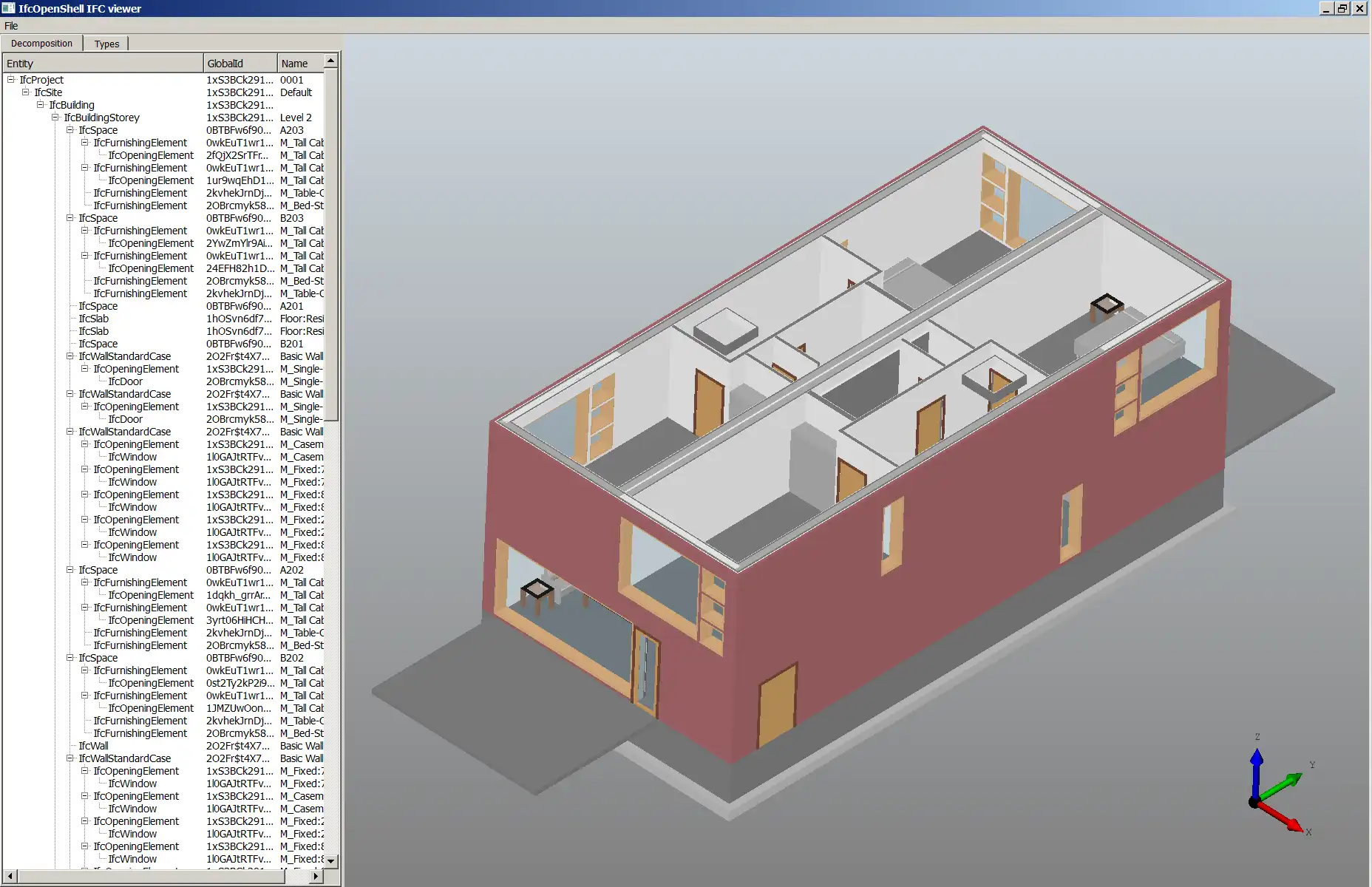
Task: Select the first IfcDoor row
Action: pos(163,381)
